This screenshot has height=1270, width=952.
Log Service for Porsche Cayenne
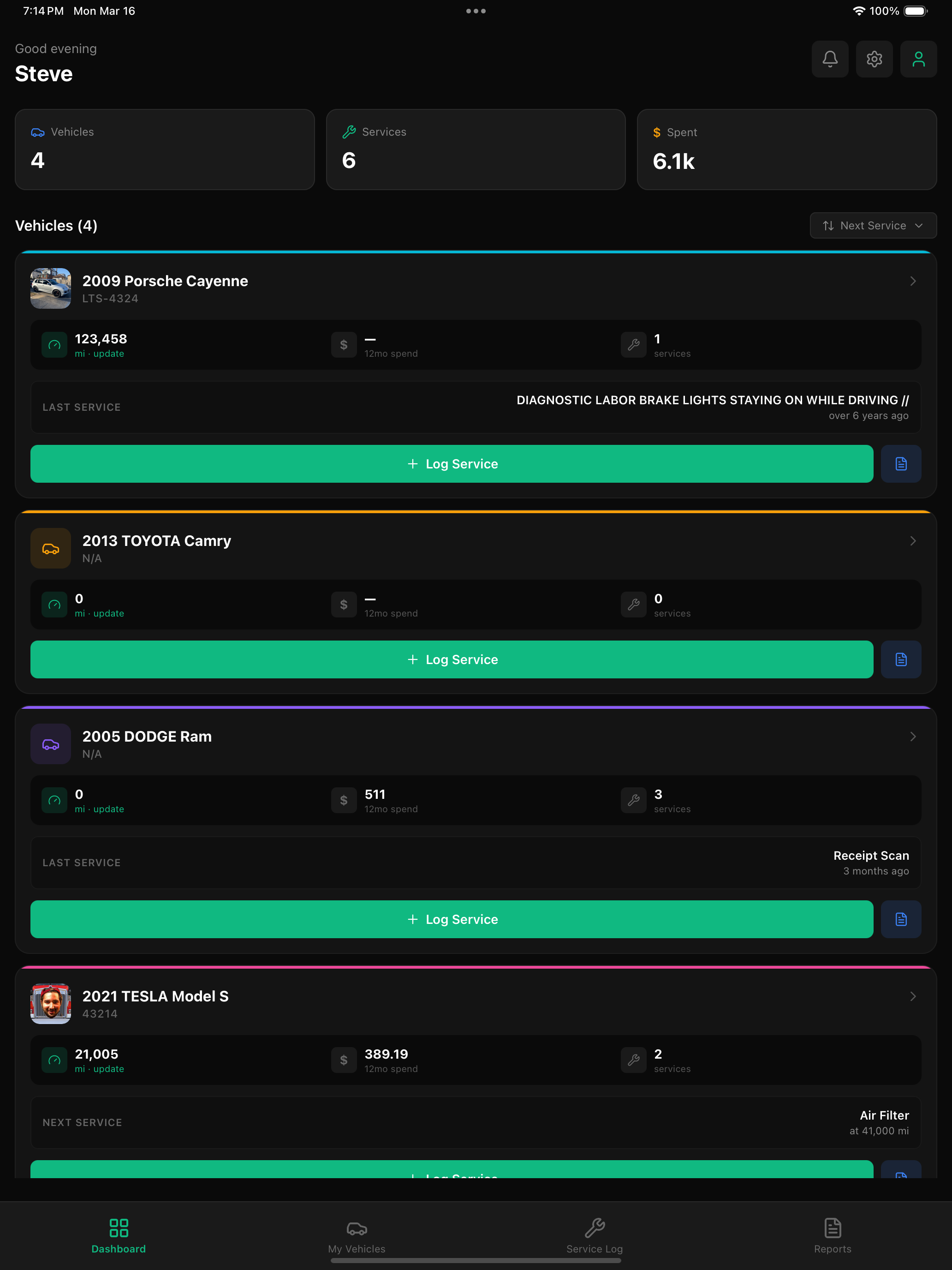(x=452, y=464)
